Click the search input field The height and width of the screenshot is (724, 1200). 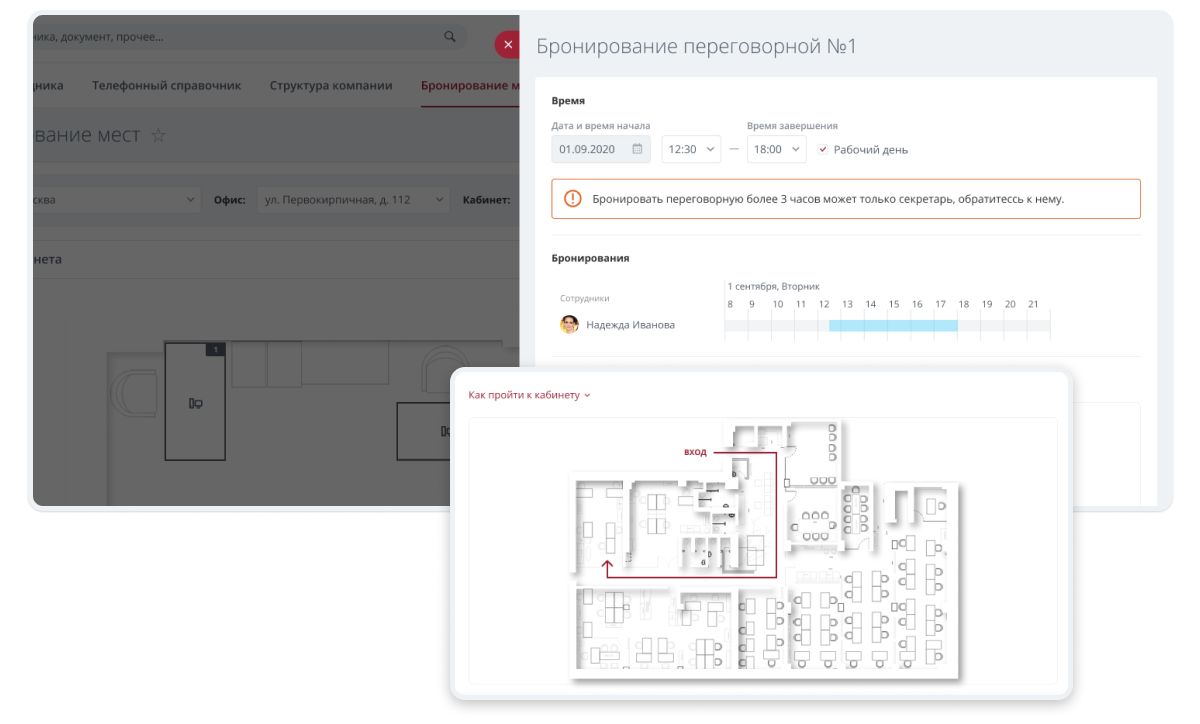click(250, 37)
